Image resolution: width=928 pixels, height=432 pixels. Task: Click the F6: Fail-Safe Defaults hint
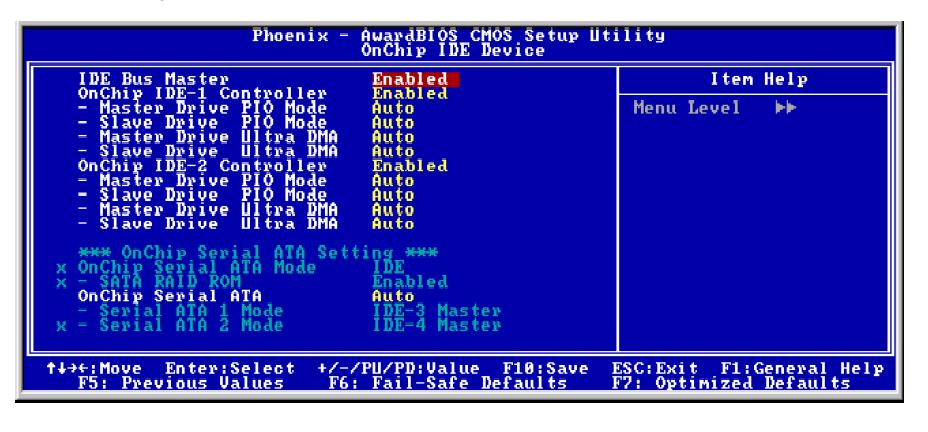pos(447,383)
